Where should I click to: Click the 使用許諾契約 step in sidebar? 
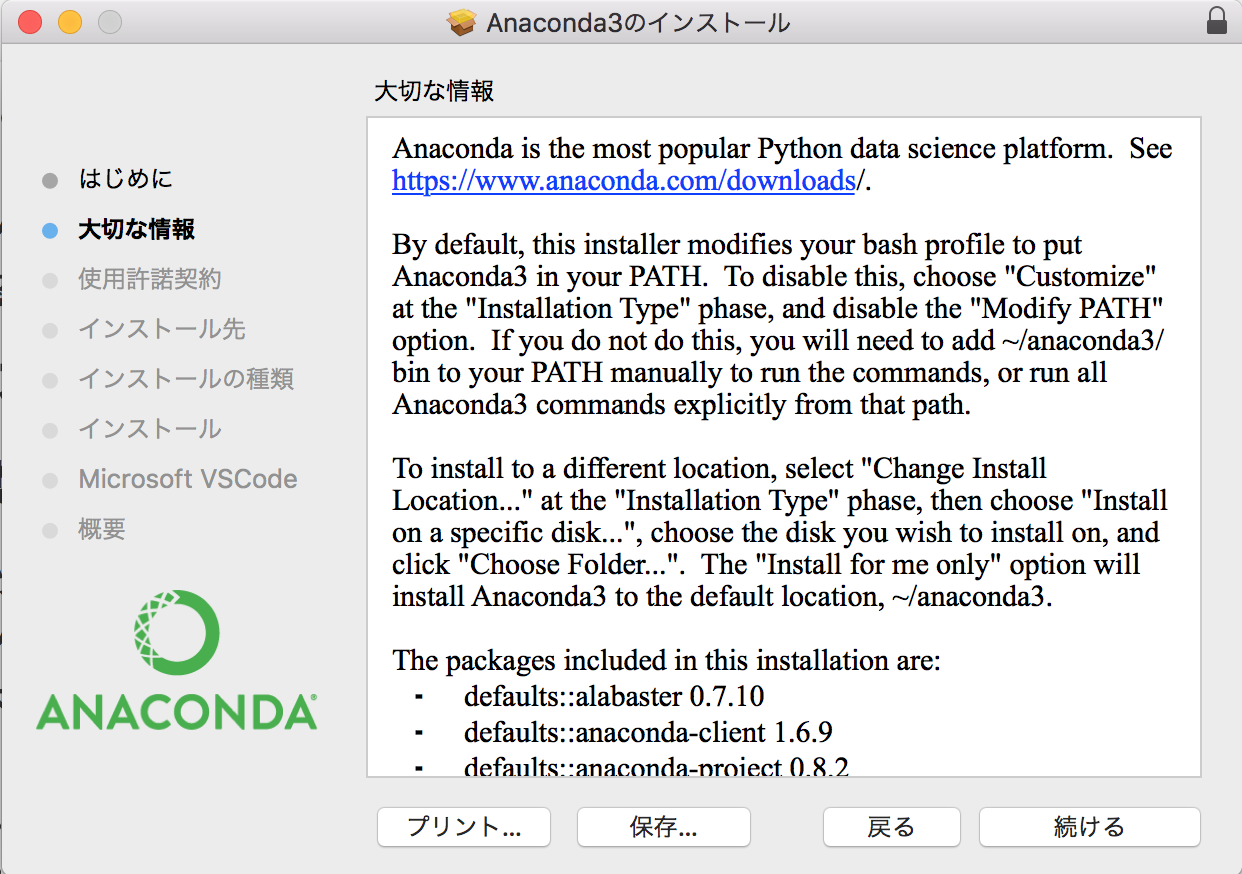[x=149, y=279]
